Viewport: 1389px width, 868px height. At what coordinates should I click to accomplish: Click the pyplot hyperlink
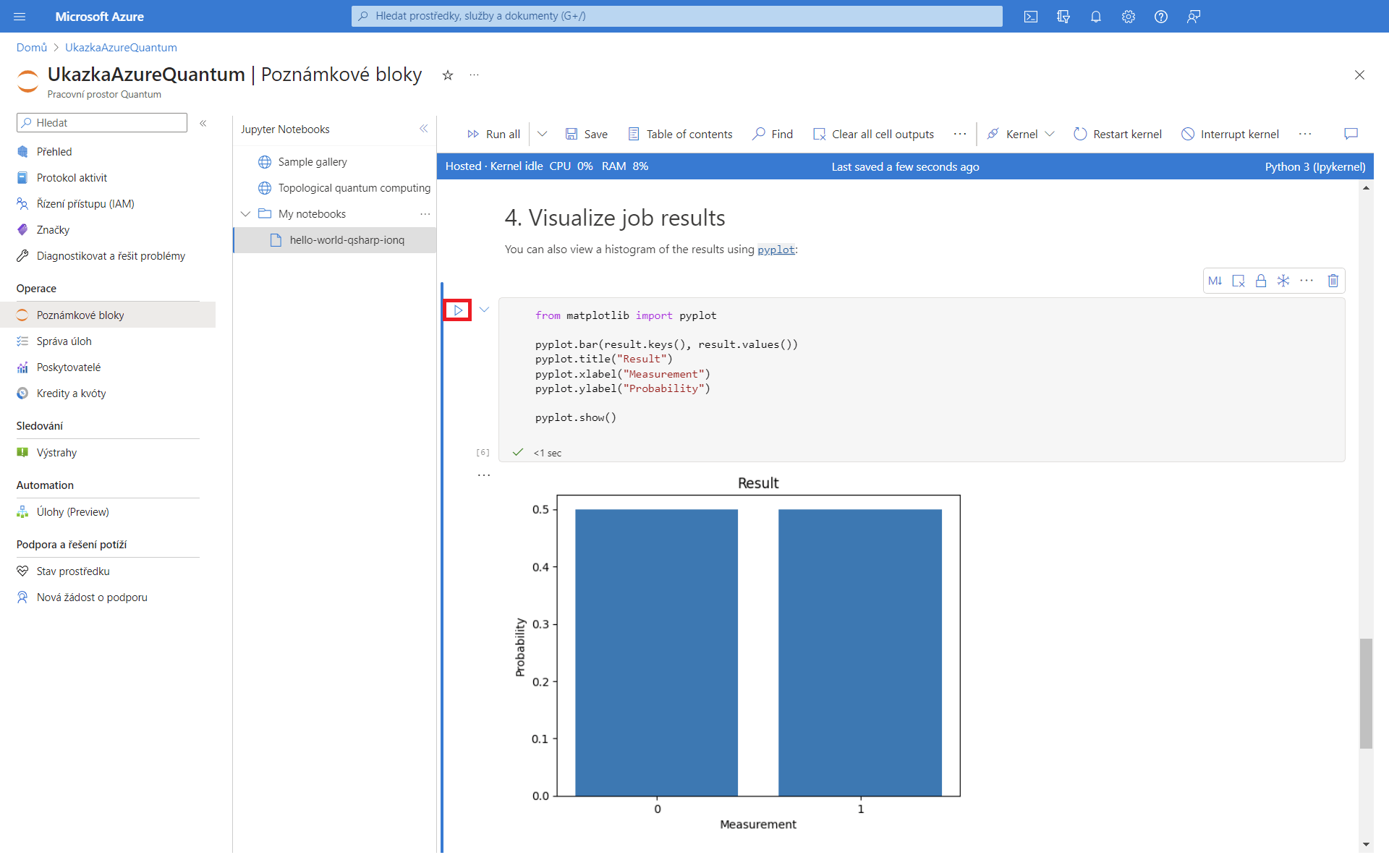776,250
